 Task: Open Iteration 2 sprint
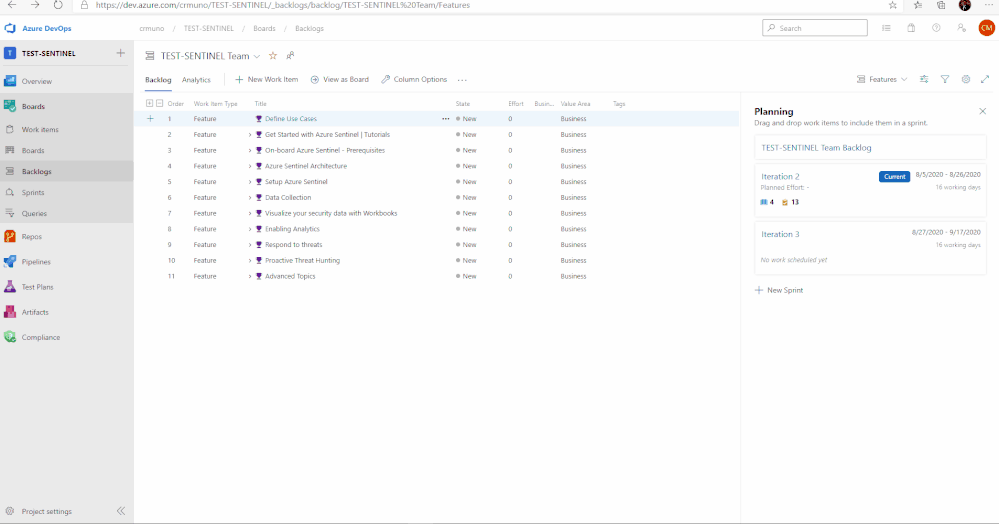(780, 177)
